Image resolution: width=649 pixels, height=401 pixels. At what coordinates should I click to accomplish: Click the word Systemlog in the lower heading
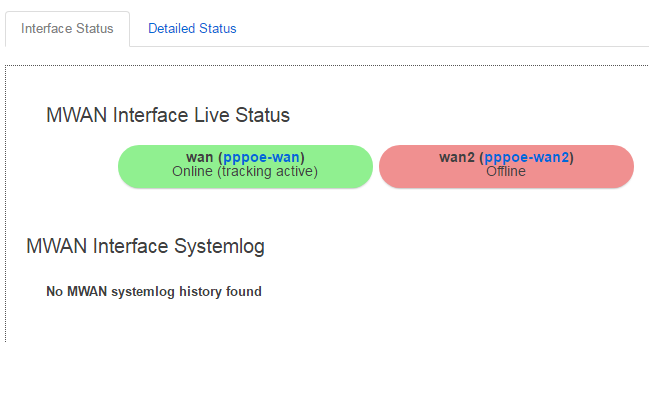pyautogui.click(x=219, y=246)
